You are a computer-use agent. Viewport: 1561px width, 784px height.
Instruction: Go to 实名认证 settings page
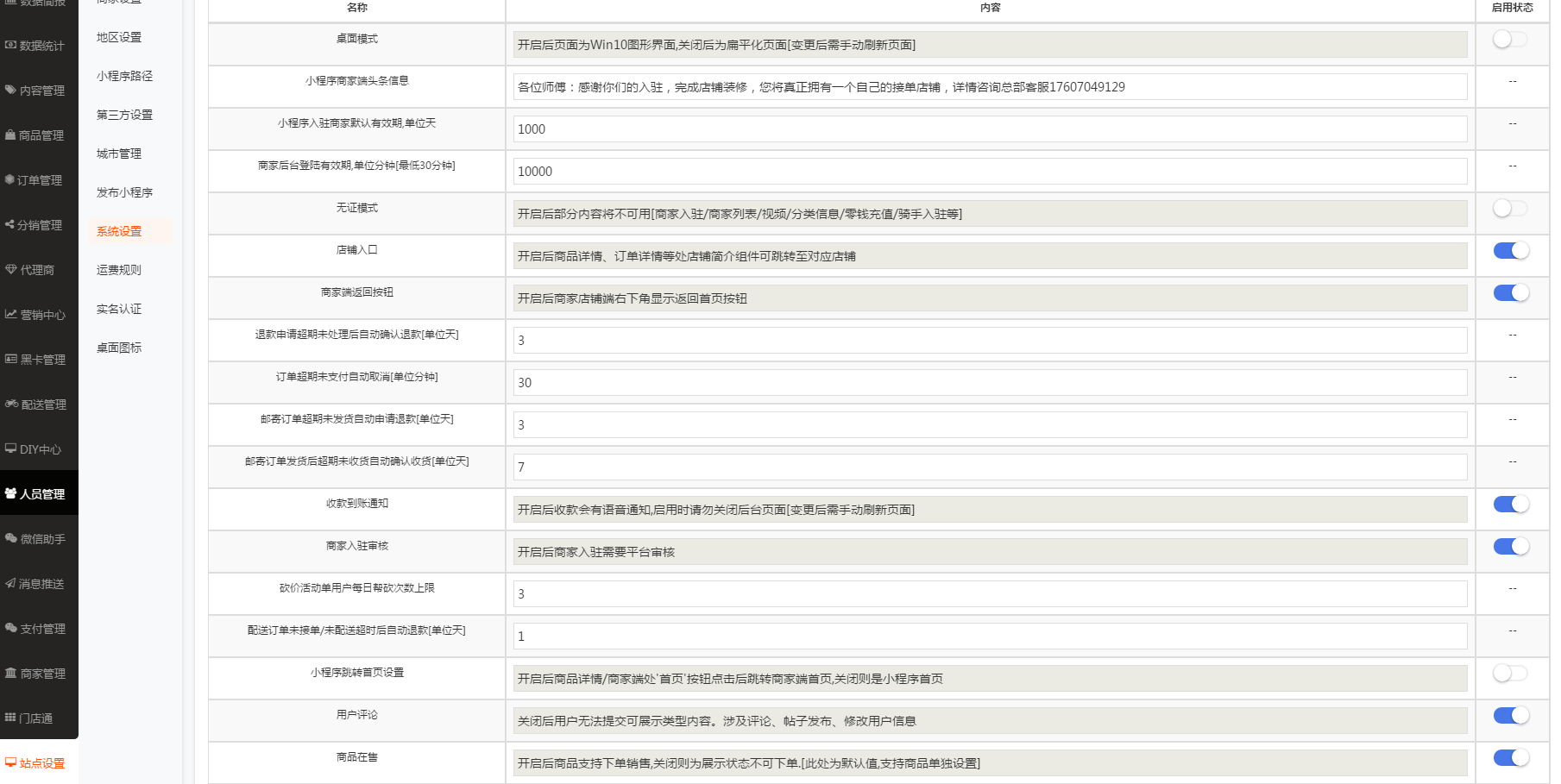[x=119, y=309]
